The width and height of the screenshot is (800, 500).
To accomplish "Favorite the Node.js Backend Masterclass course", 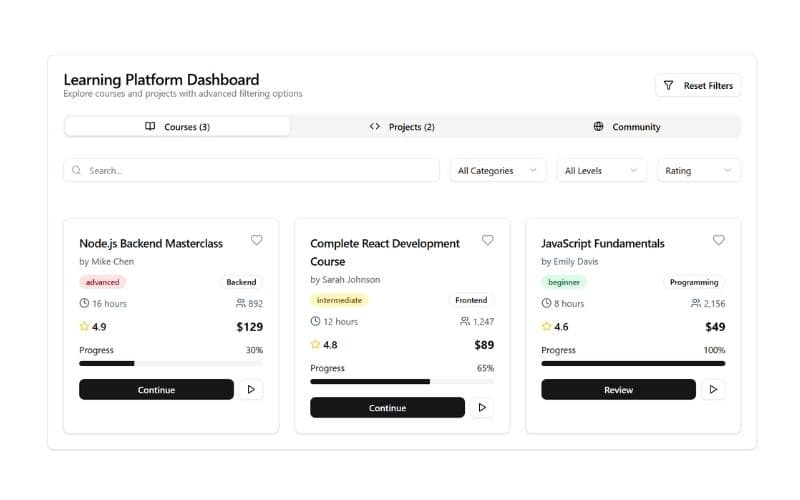I will [x=256, y=240].
